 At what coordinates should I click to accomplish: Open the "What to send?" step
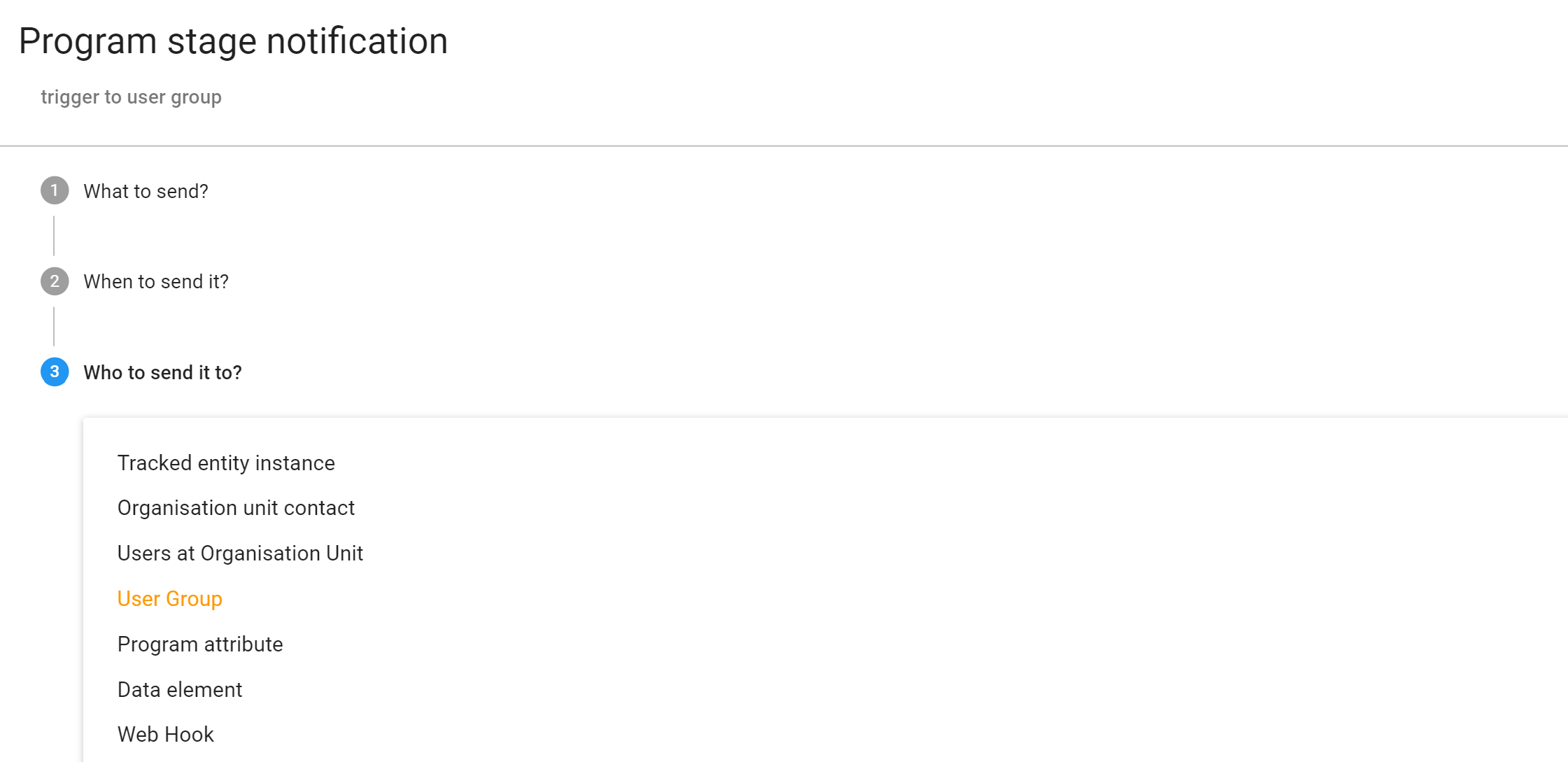point(146,191)
